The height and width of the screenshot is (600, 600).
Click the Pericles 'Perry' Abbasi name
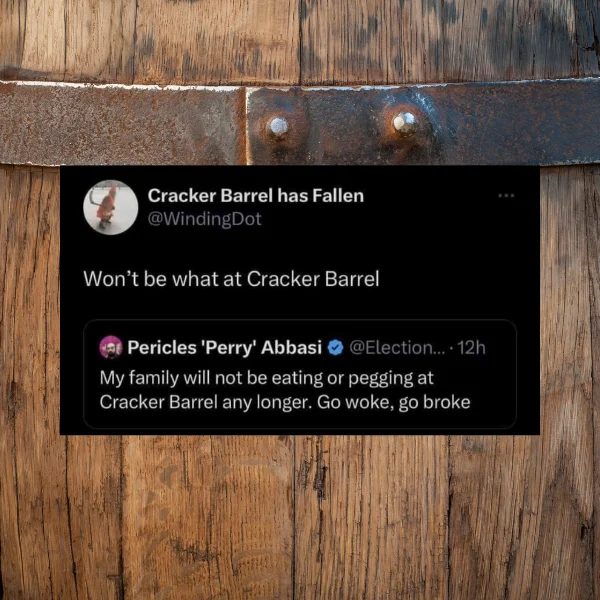(225, 347)
